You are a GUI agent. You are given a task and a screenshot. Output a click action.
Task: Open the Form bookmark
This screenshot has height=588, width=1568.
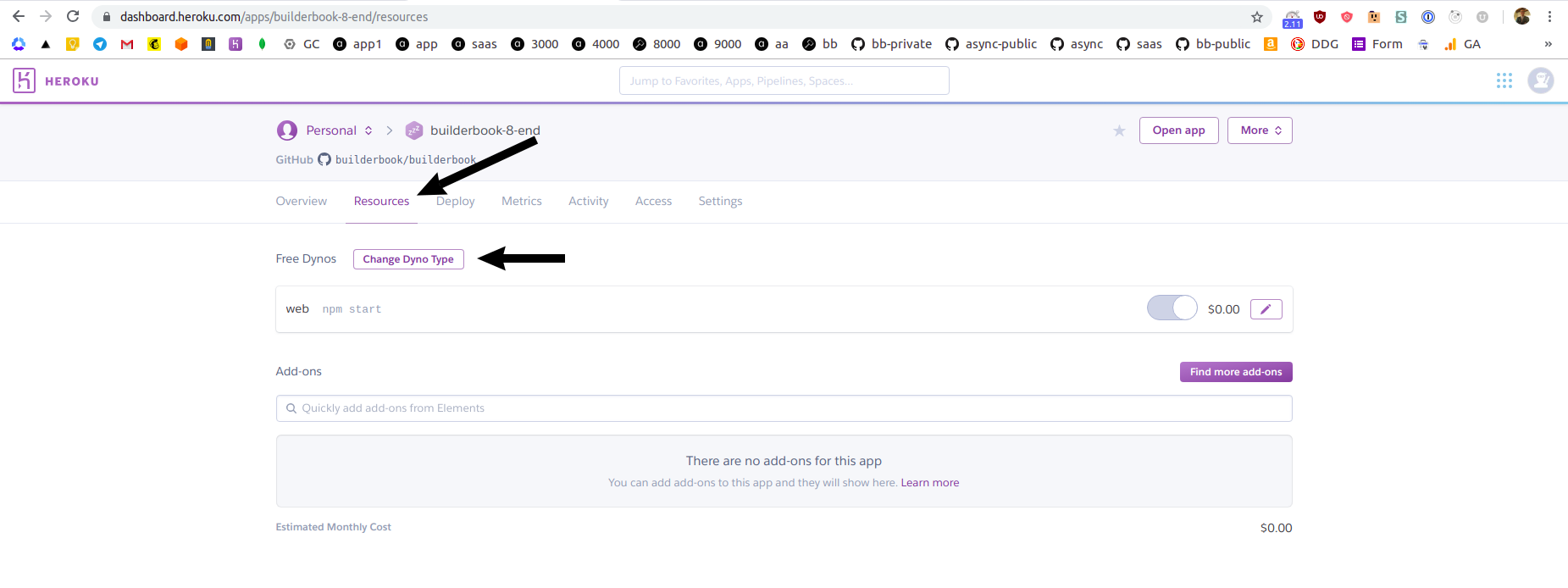click(x=1377, y=44)
